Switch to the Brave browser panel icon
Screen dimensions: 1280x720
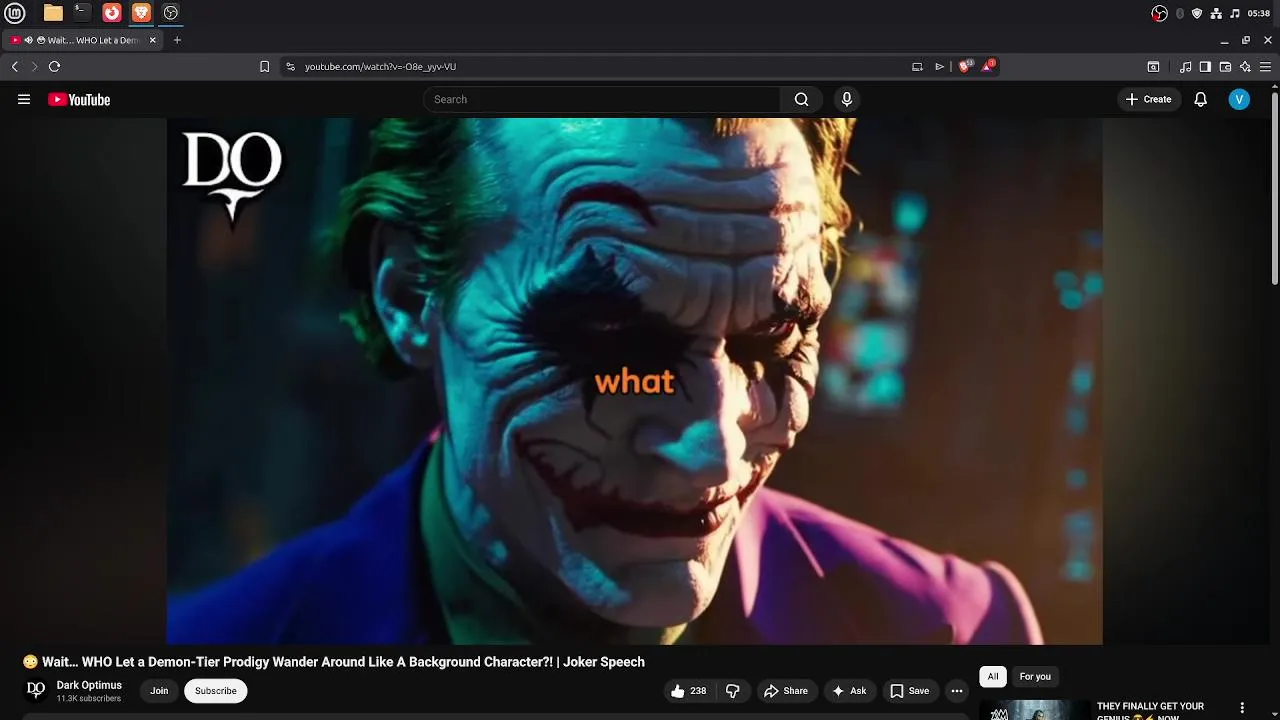coord(141,13)
